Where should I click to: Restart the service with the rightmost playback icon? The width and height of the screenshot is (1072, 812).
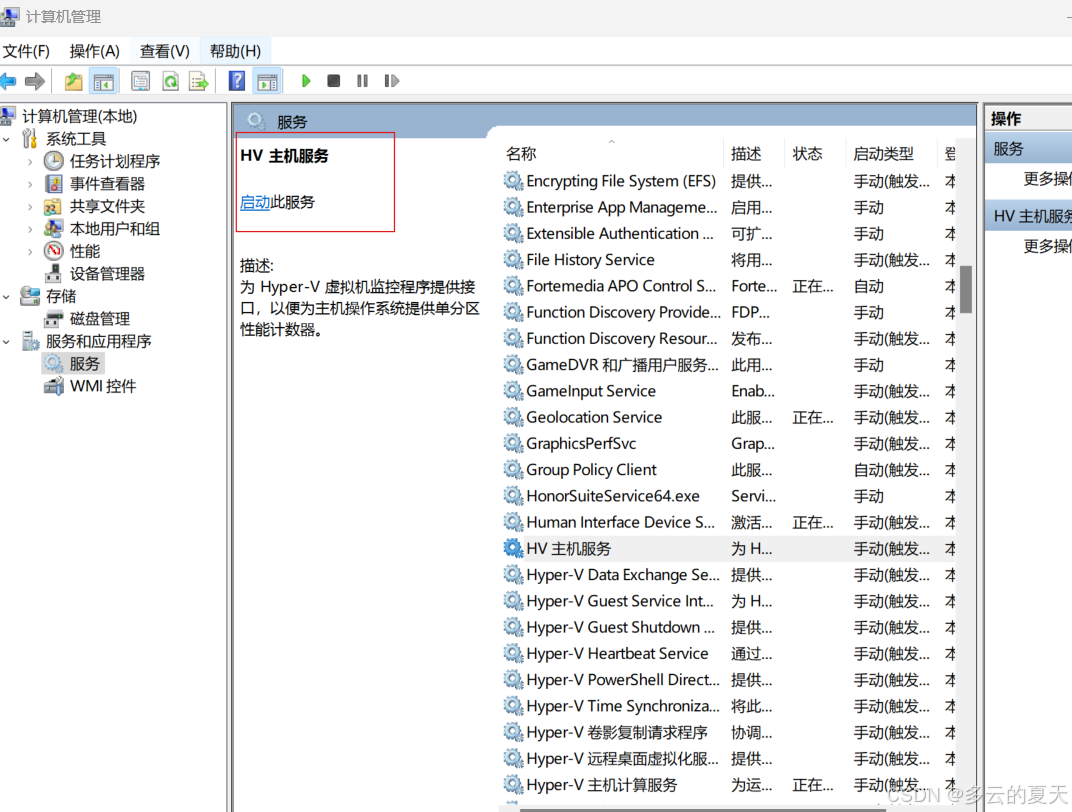390,81
